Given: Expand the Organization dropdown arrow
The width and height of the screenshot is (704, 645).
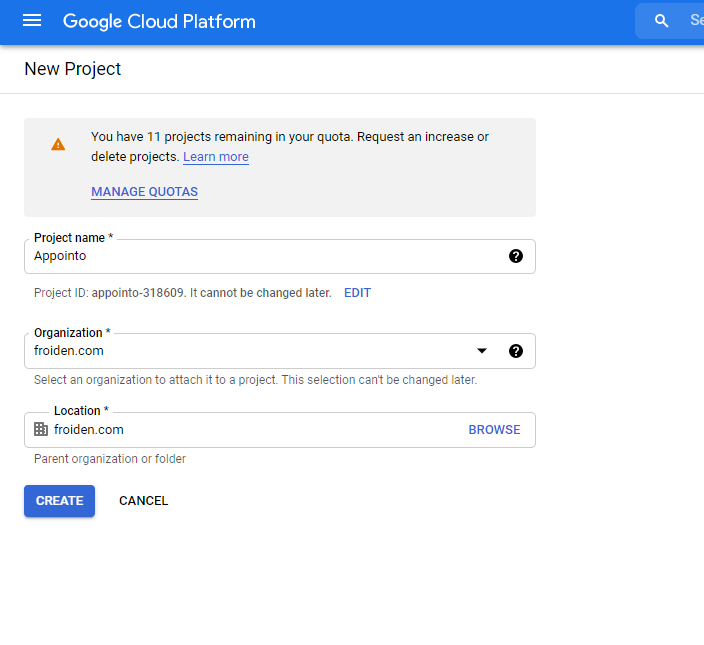Looking at the screenshot, I should (482, 351).
